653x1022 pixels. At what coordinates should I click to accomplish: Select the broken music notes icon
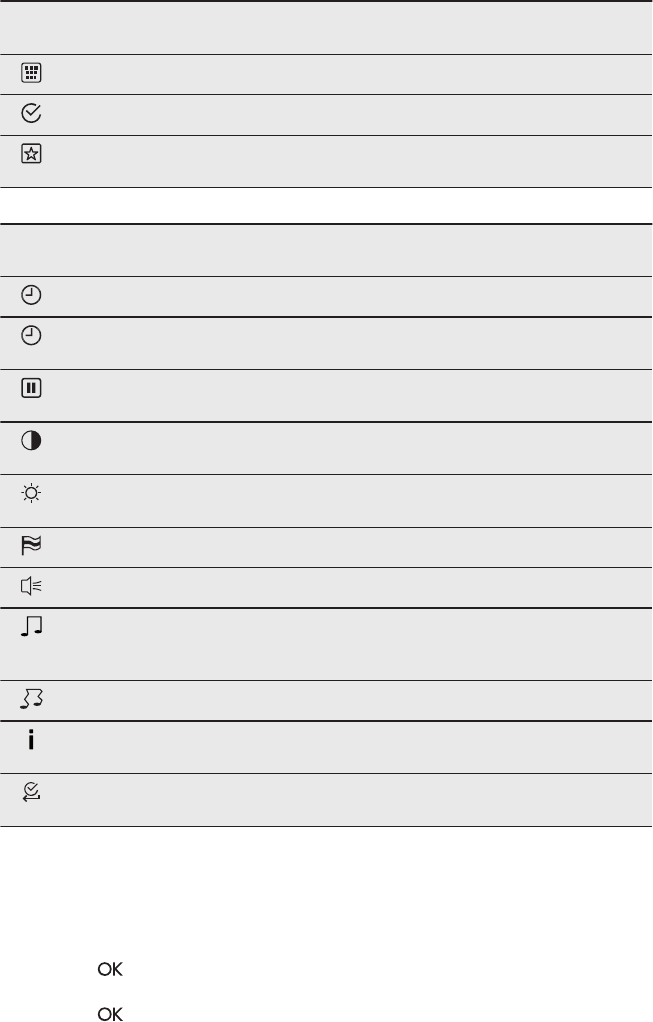[31, 701]
